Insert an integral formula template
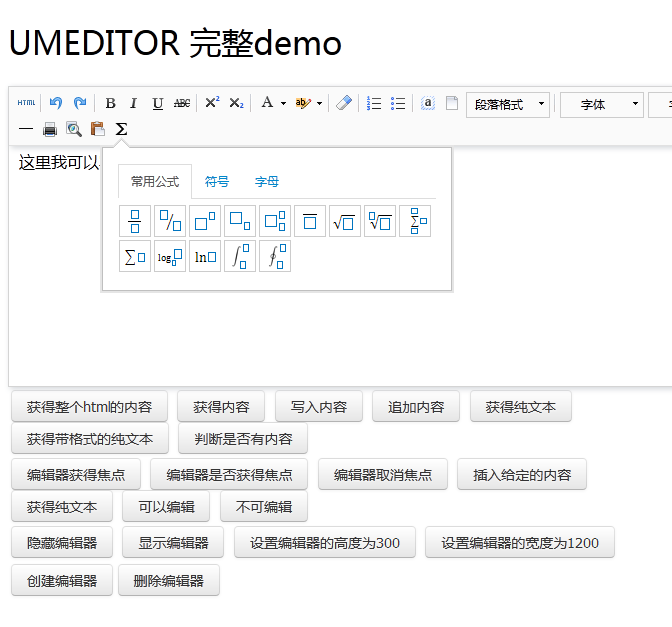Image resolution: width=672 pixels, height=627 pixels. pyautogui.click(x=240, y=256)
